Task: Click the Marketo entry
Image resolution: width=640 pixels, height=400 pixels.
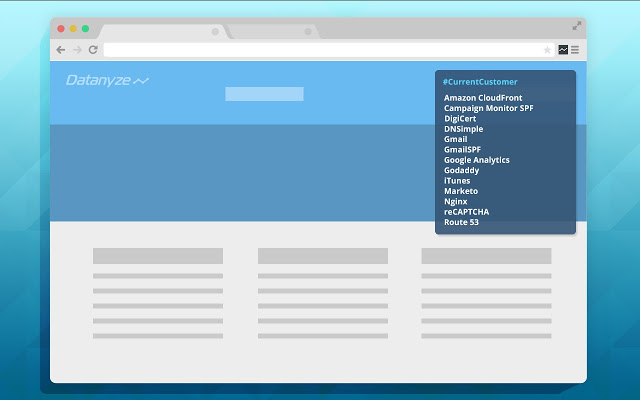Action: pyautogui.click(x=461, y=191)
